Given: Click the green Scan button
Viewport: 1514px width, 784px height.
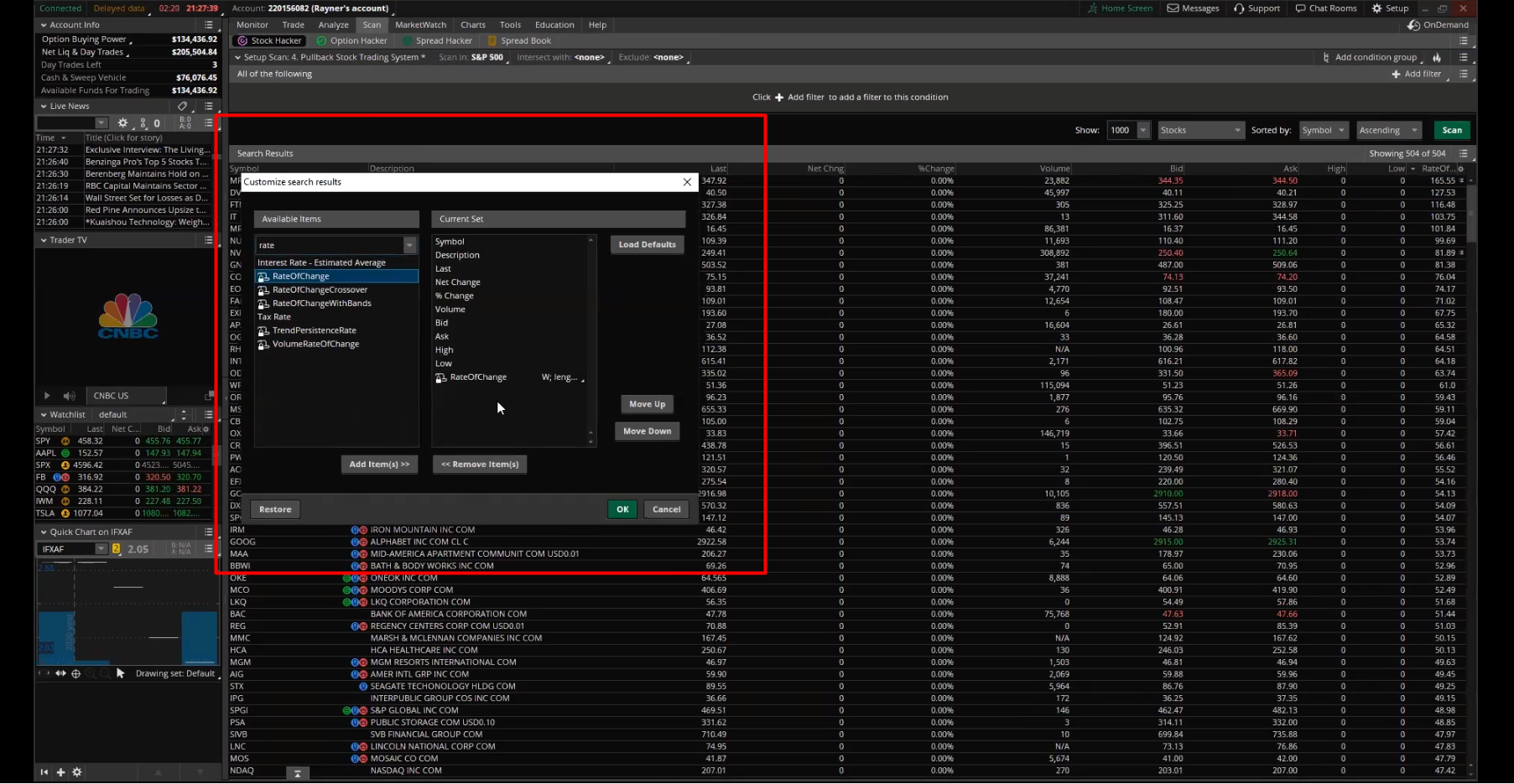Looking at the screenshot, I should tap(1452, 130).
